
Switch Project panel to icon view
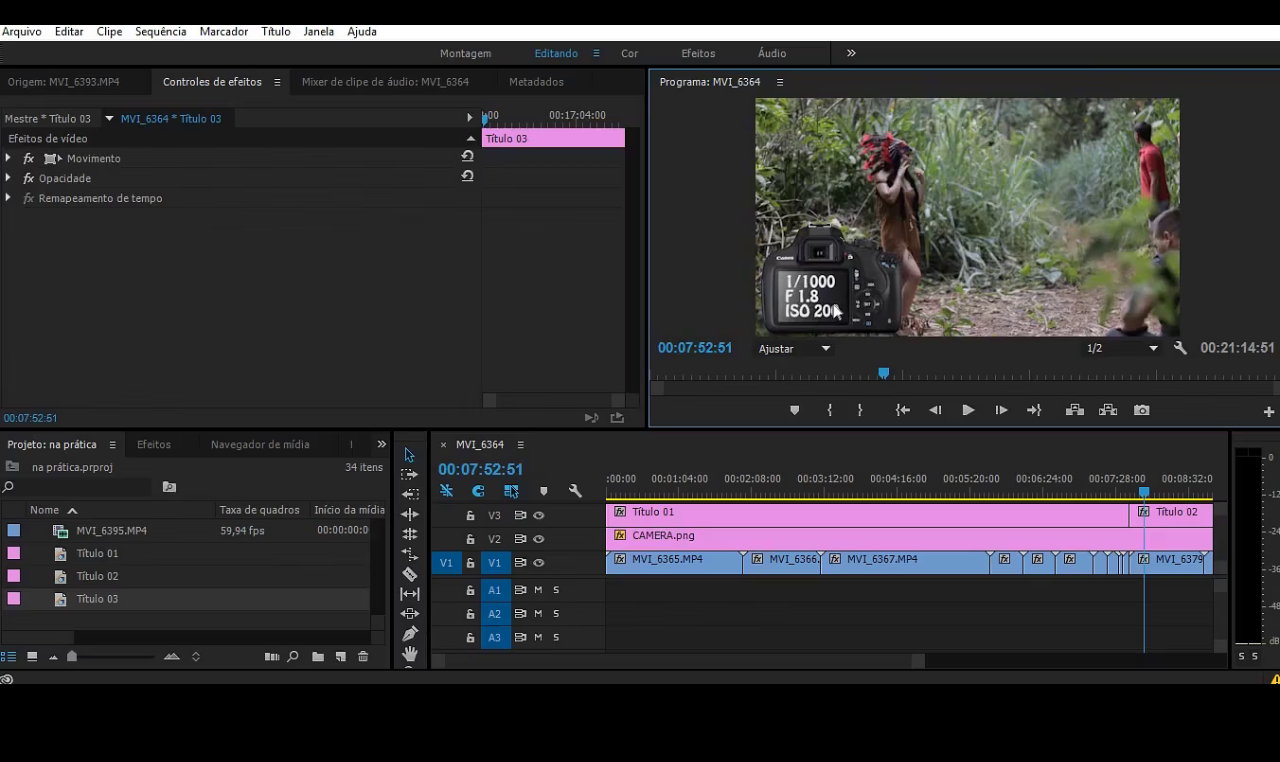coord(32,657)
